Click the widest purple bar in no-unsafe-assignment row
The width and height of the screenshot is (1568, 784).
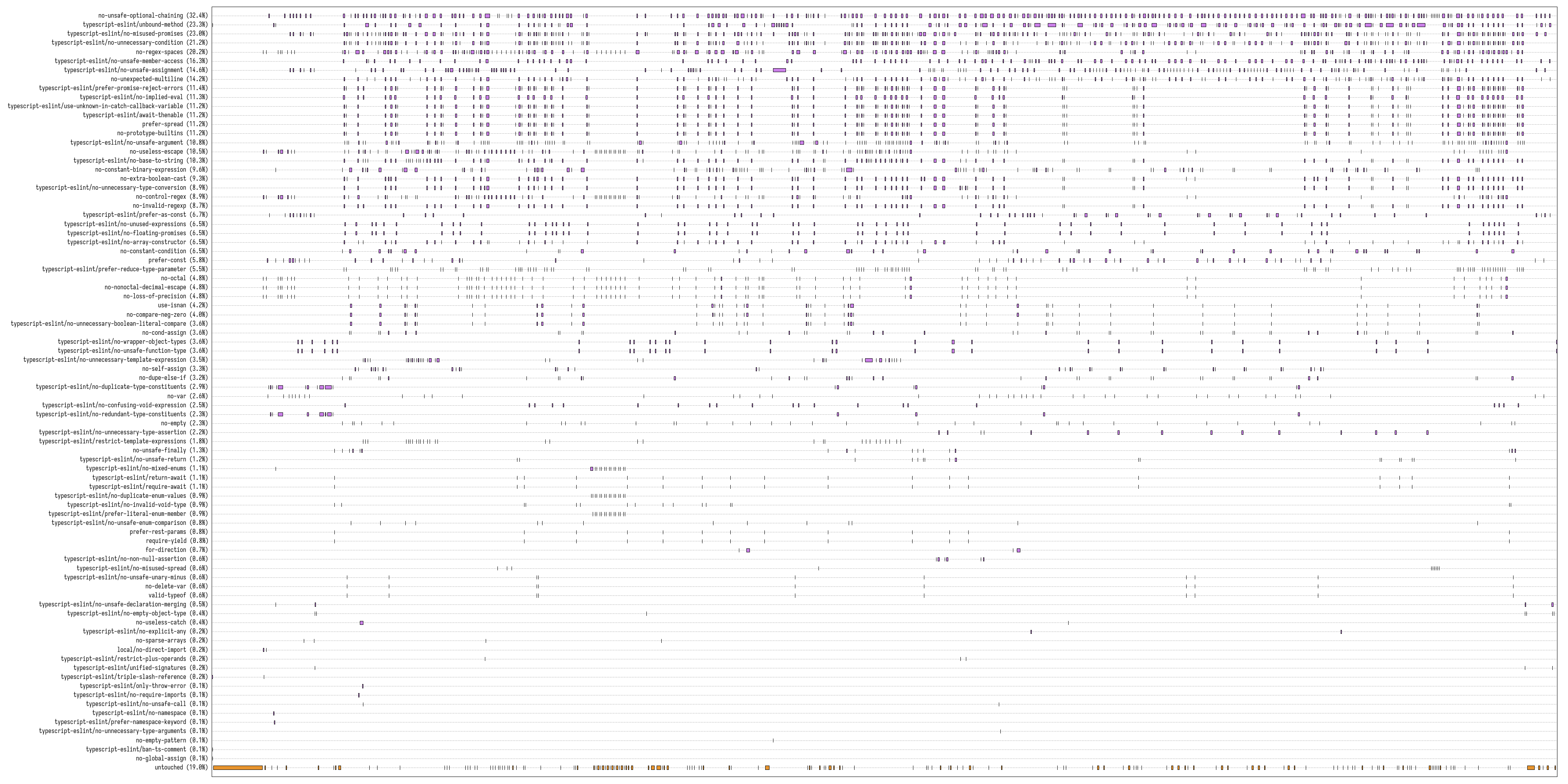pyautogui.click(x=779, y=71)
